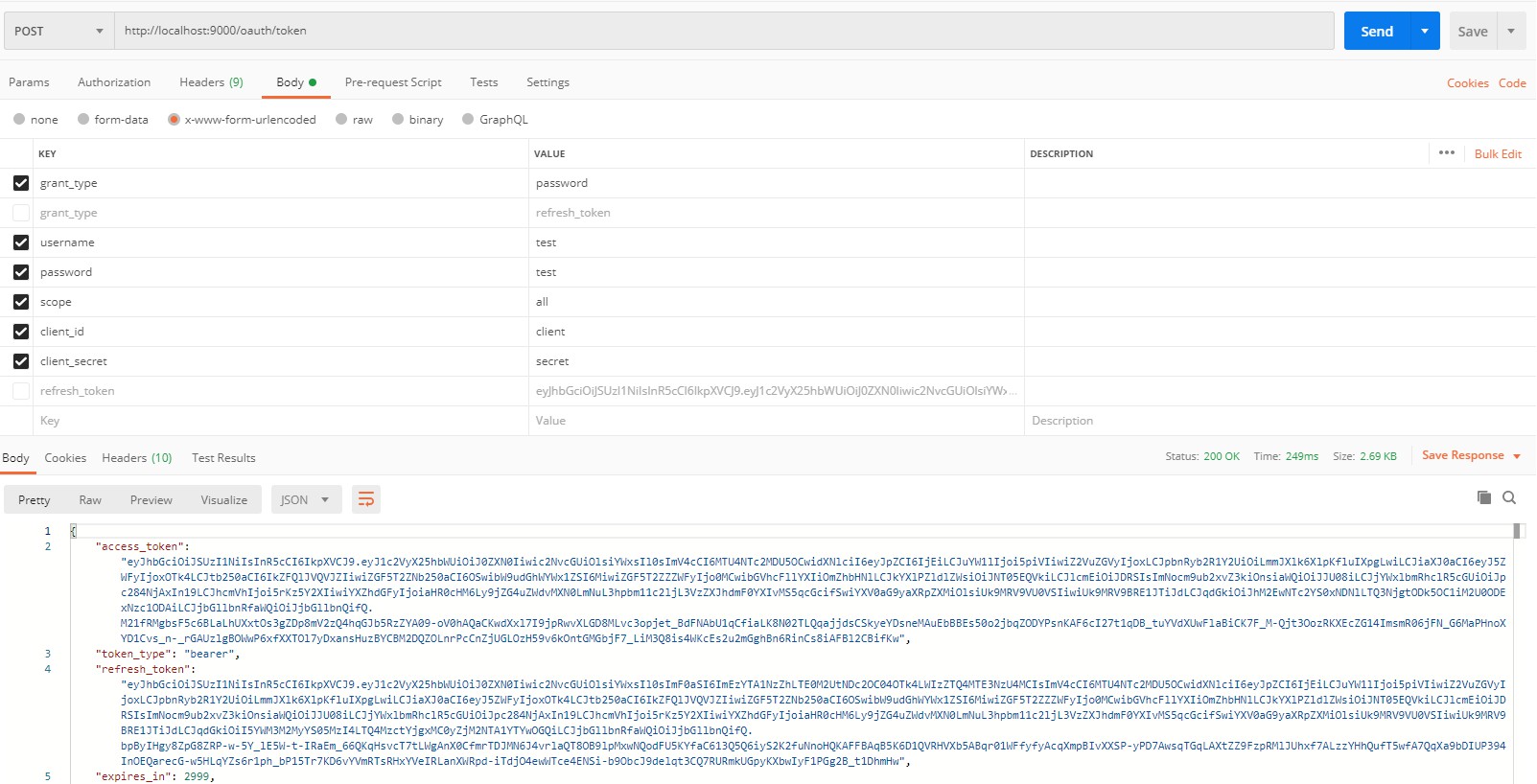Enable the grant_type refresh_token row checkbox

[21, 213]
